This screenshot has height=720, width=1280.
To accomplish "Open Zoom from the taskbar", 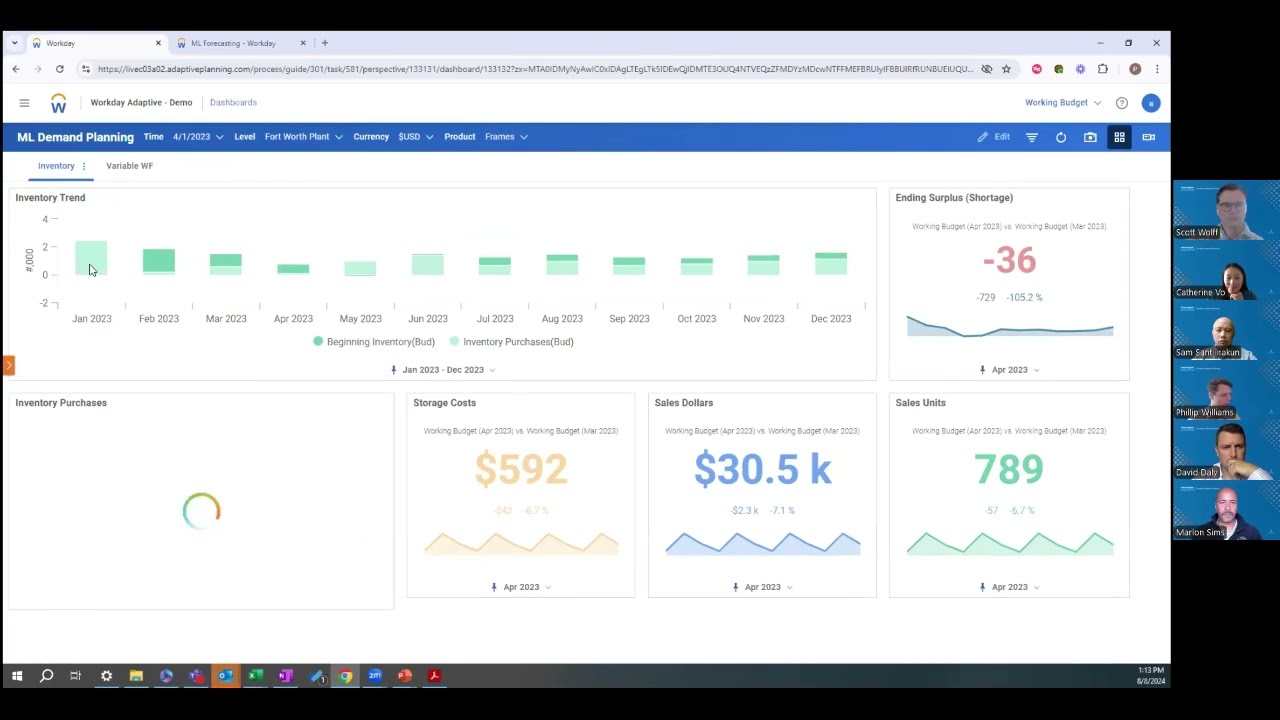I will (x=375, y=676).
